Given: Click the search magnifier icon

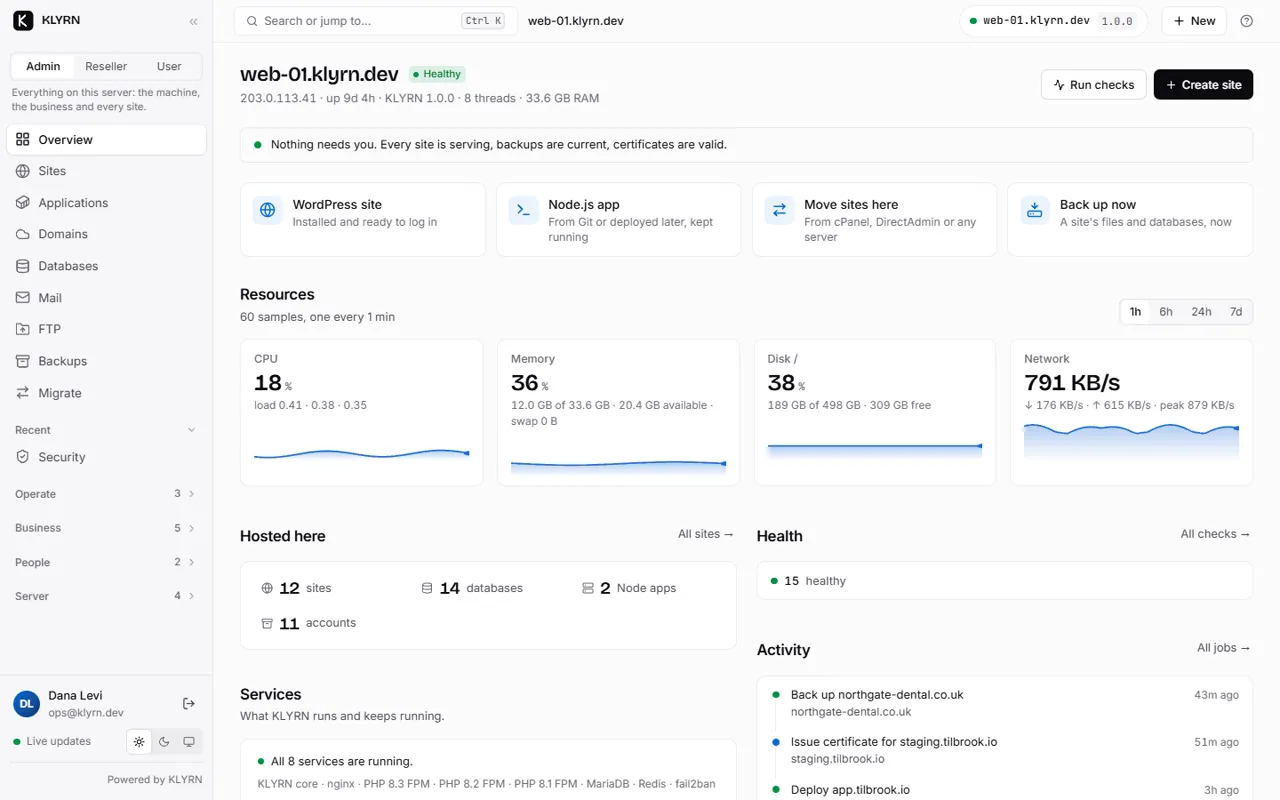Looking at the screenshot, I should click(x=253, y=21).
